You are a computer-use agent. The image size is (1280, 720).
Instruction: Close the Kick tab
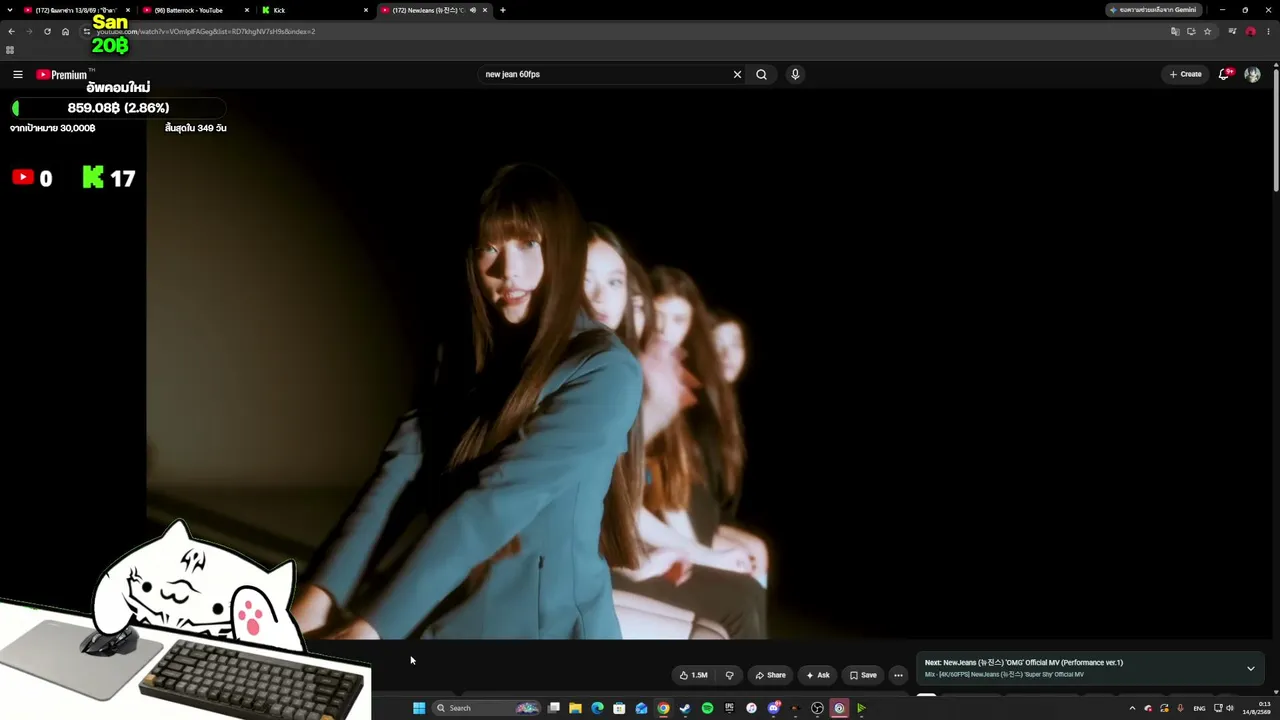point(365,10)
